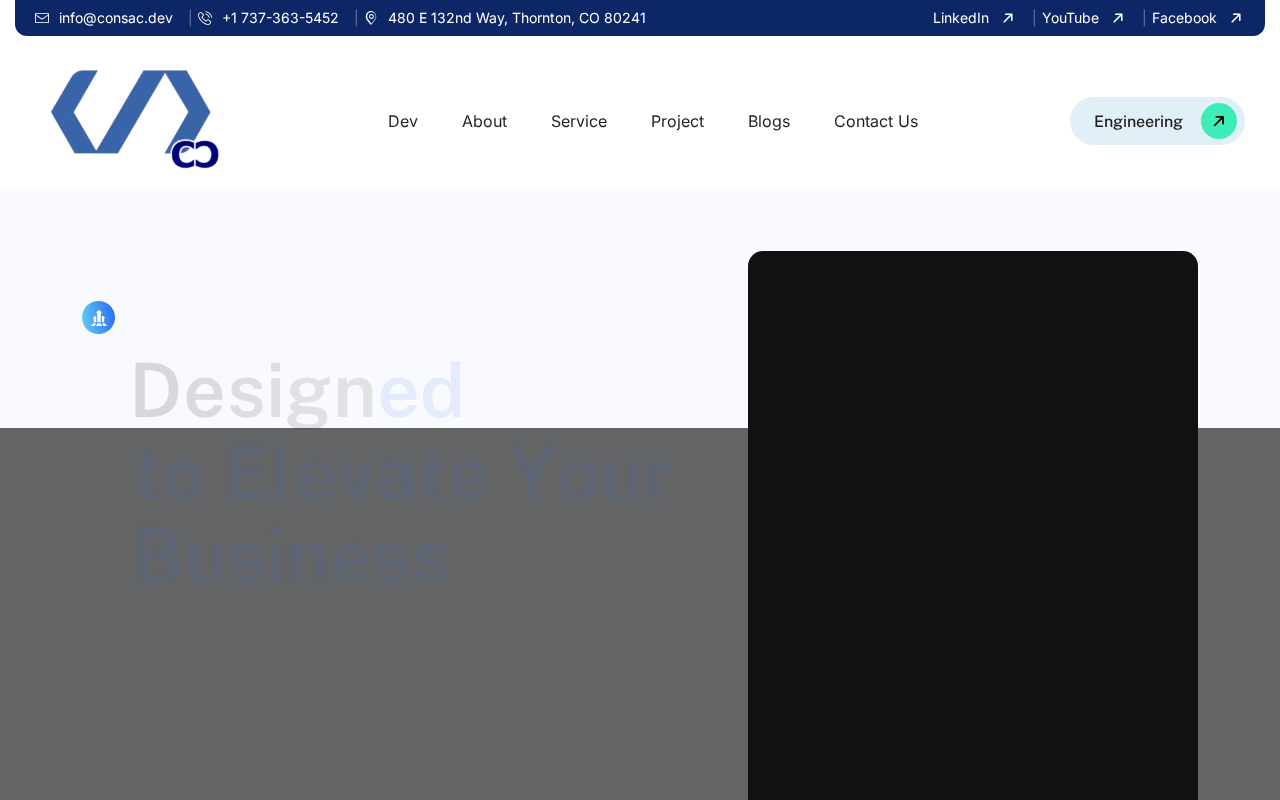Call the +1 737-363-5452 number link

coord(280,18)
